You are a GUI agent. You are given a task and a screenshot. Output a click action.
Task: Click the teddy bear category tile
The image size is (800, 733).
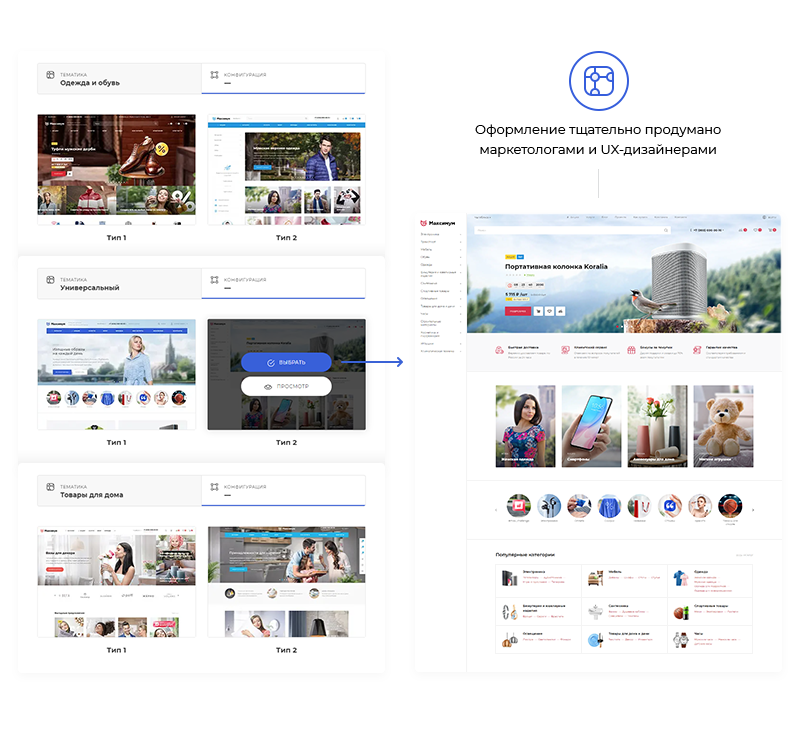(x=724, y=427)
